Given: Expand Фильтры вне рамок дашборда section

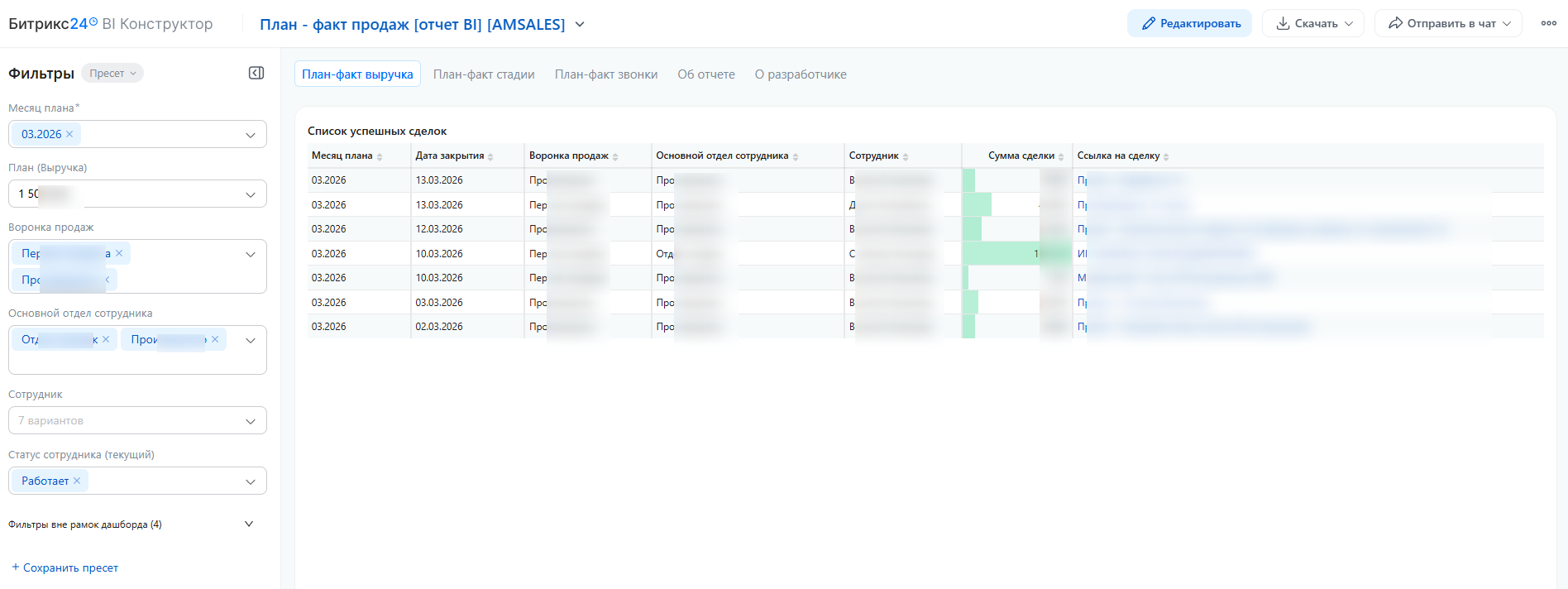Looking at the screenshot, I should point(249,524).
